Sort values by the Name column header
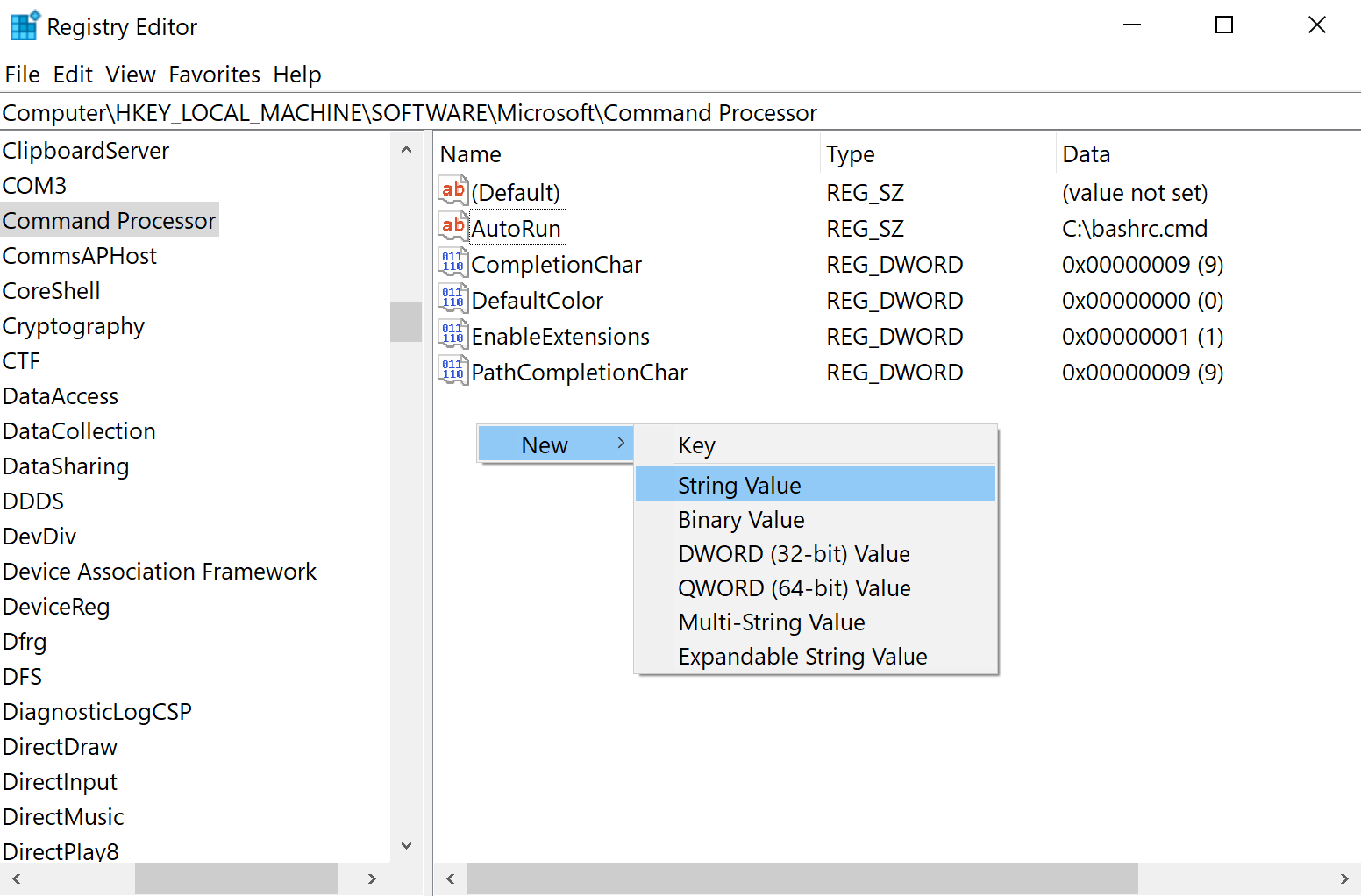The width and height of the screenshot is (1361, 896). coord(628,154)
